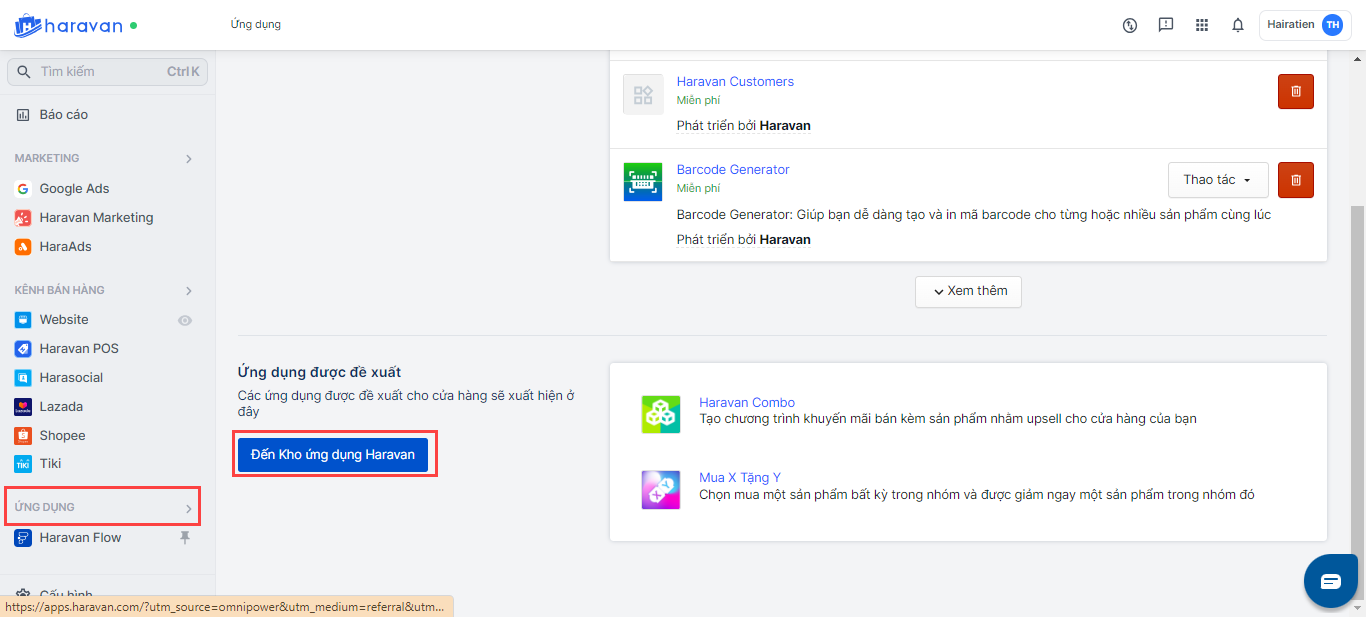The width and height of the screenshot is (1366, 617).
Task: Open the Thao tác dropdown
Action: click(x=1218, y=180)
